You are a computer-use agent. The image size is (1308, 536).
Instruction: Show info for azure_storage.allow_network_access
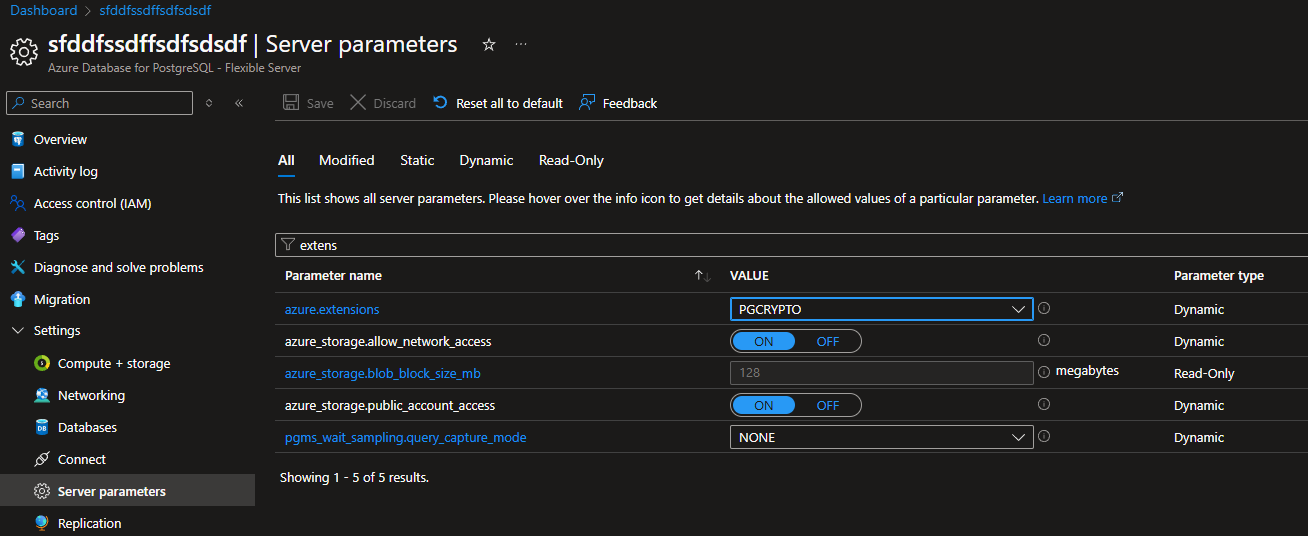(1044, 340)
